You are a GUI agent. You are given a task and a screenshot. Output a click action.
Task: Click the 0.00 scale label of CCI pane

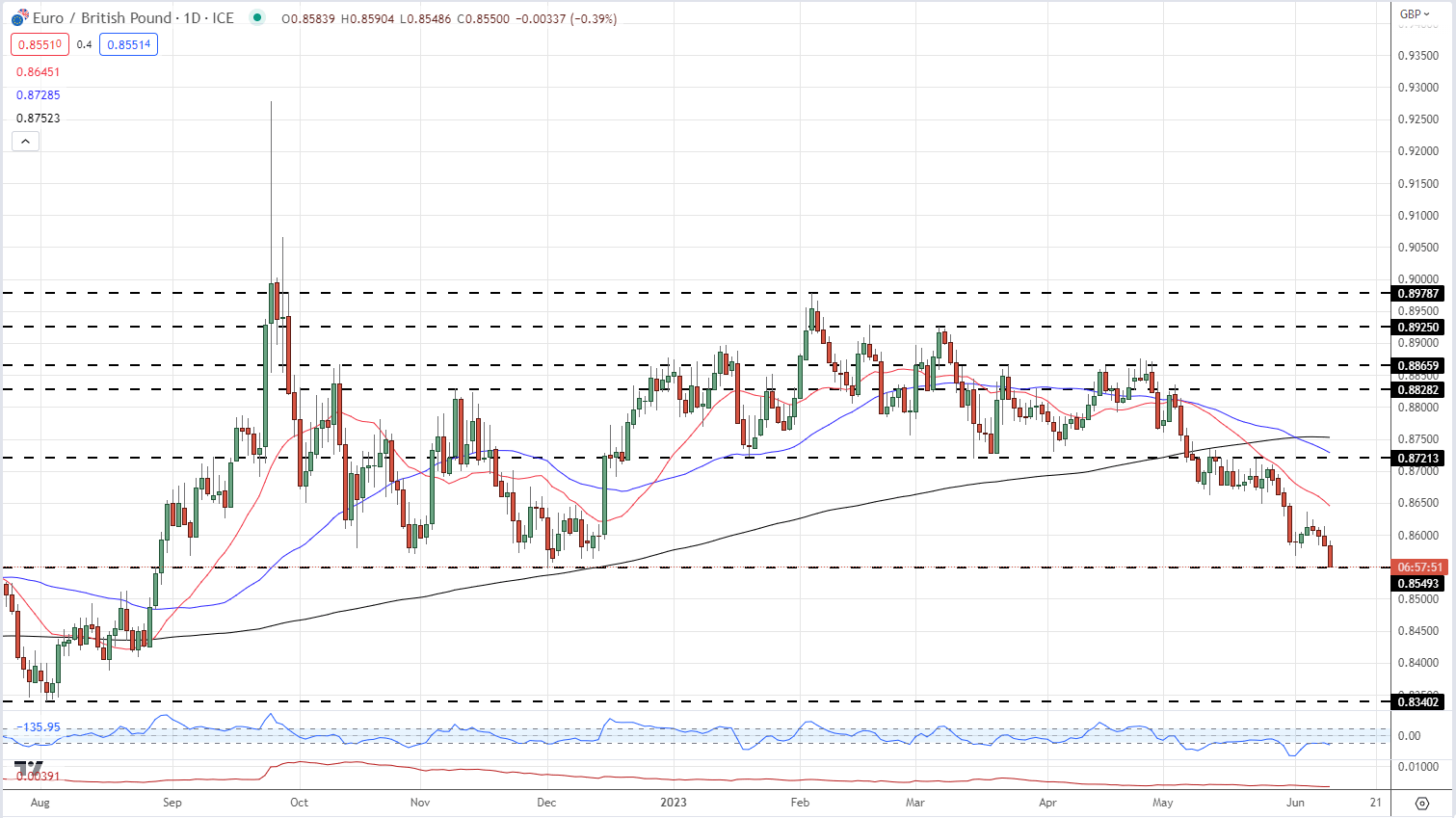(x=1409, y=736)
